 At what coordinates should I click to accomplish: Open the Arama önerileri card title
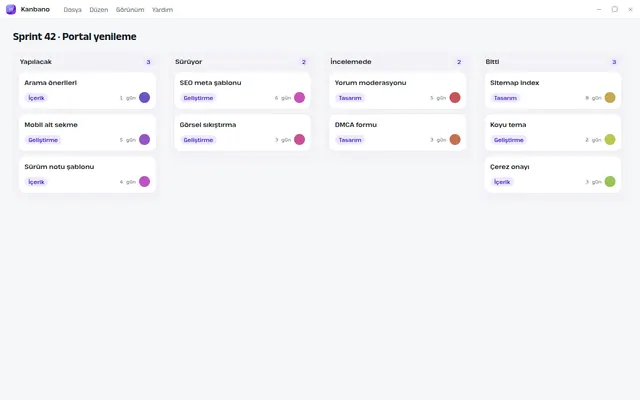click(51, 82)
